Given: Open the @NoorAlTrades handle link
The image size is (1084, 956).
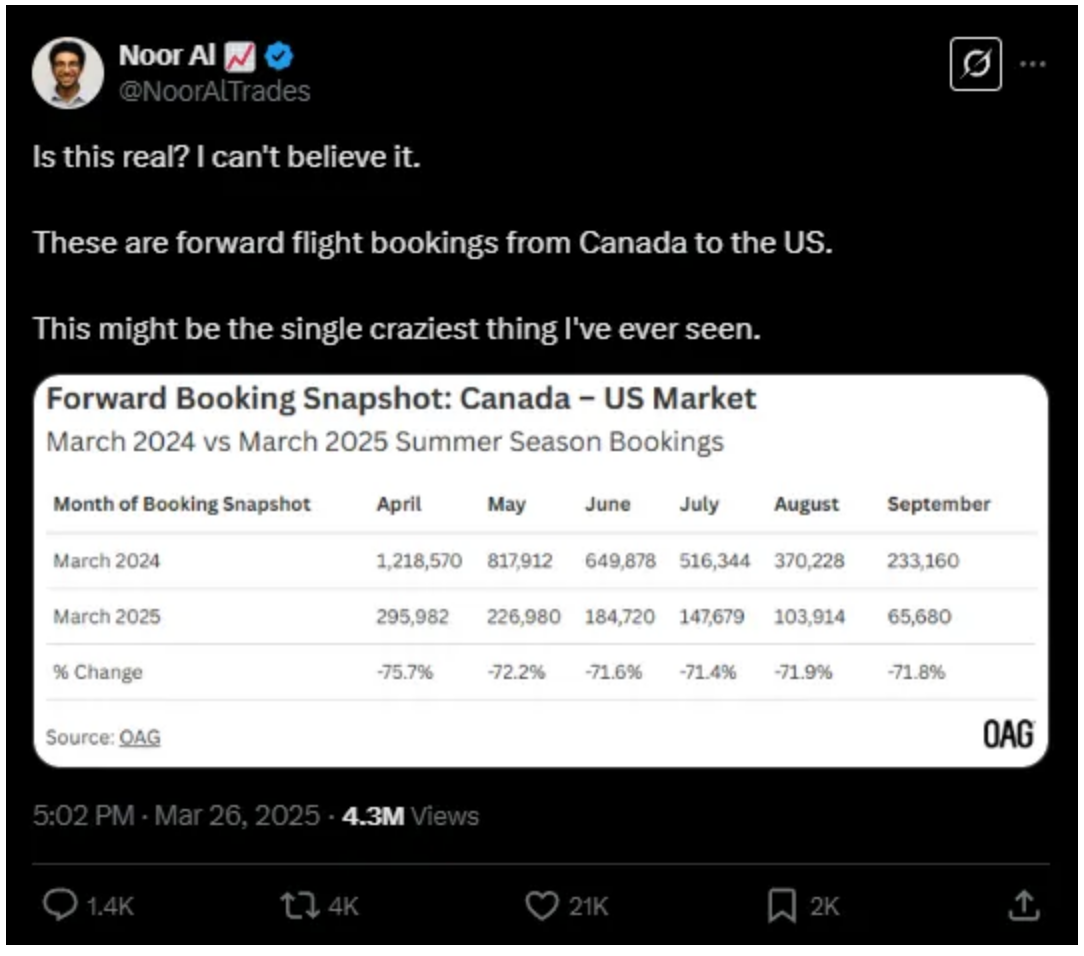Looking at the screenshot, I should click(x=214, y=91).
